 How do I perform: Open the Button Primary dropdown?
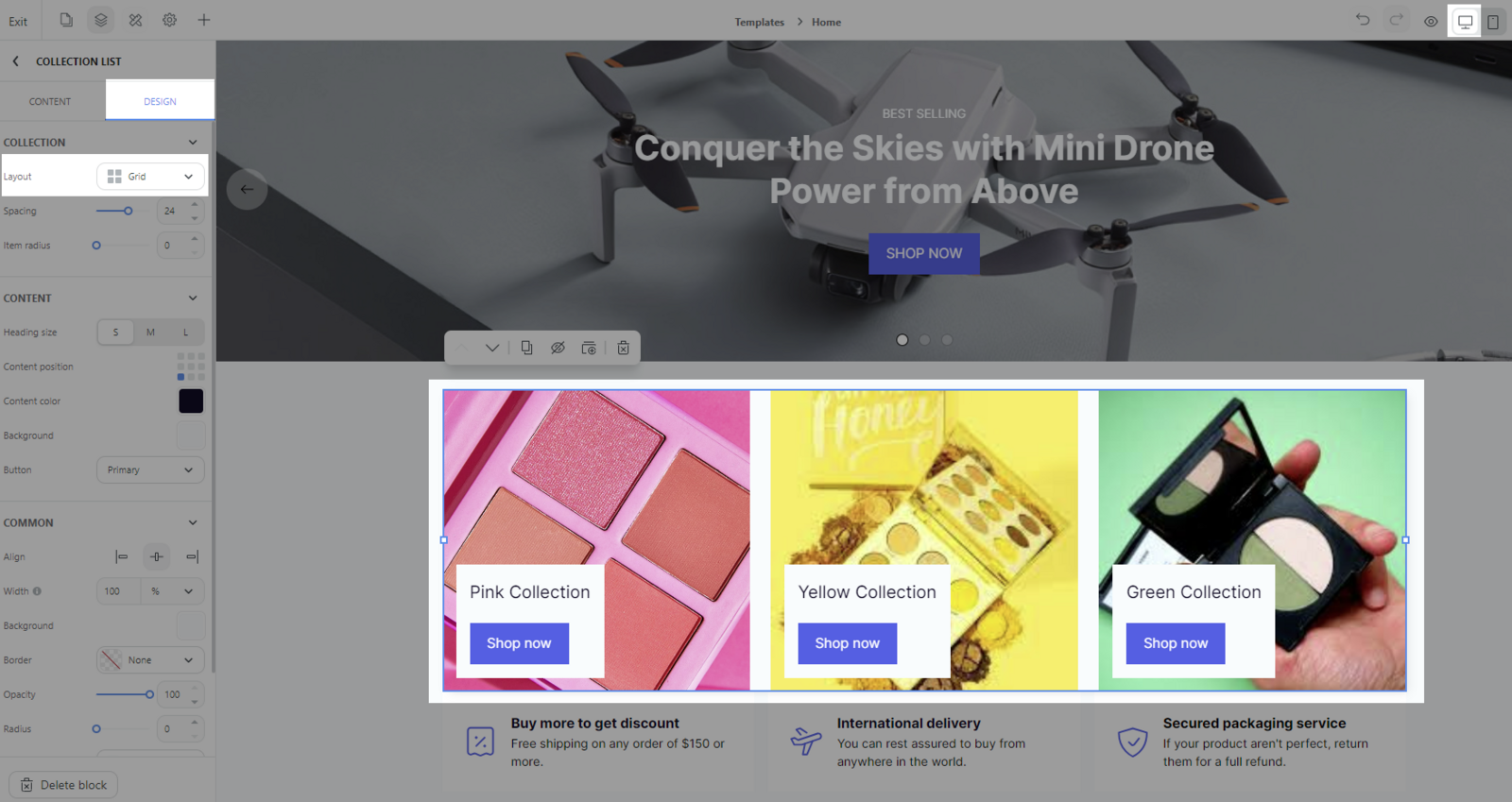(150, 469)
